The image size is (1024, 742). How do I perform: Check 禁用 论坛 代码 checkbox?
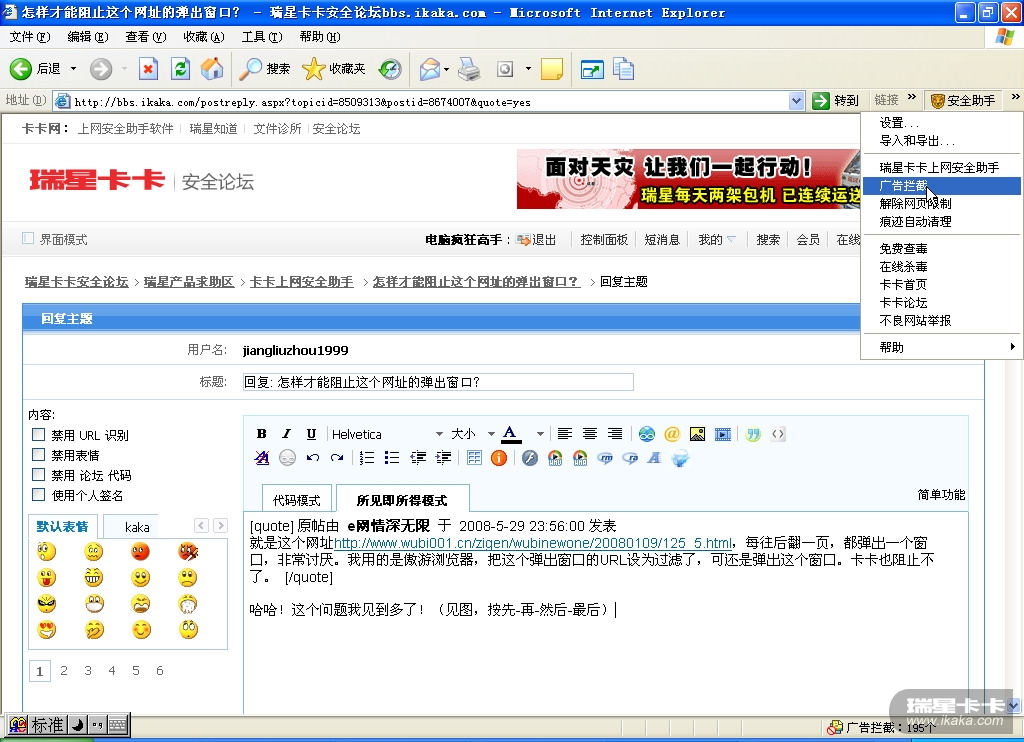tap(39, 475)
